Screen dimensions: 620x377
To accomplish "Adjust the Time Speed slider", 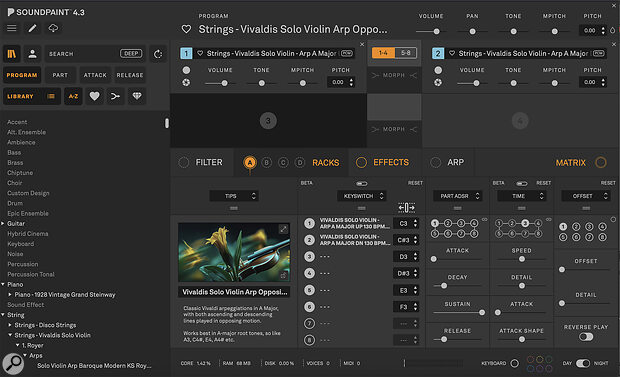I will [522, 259].
